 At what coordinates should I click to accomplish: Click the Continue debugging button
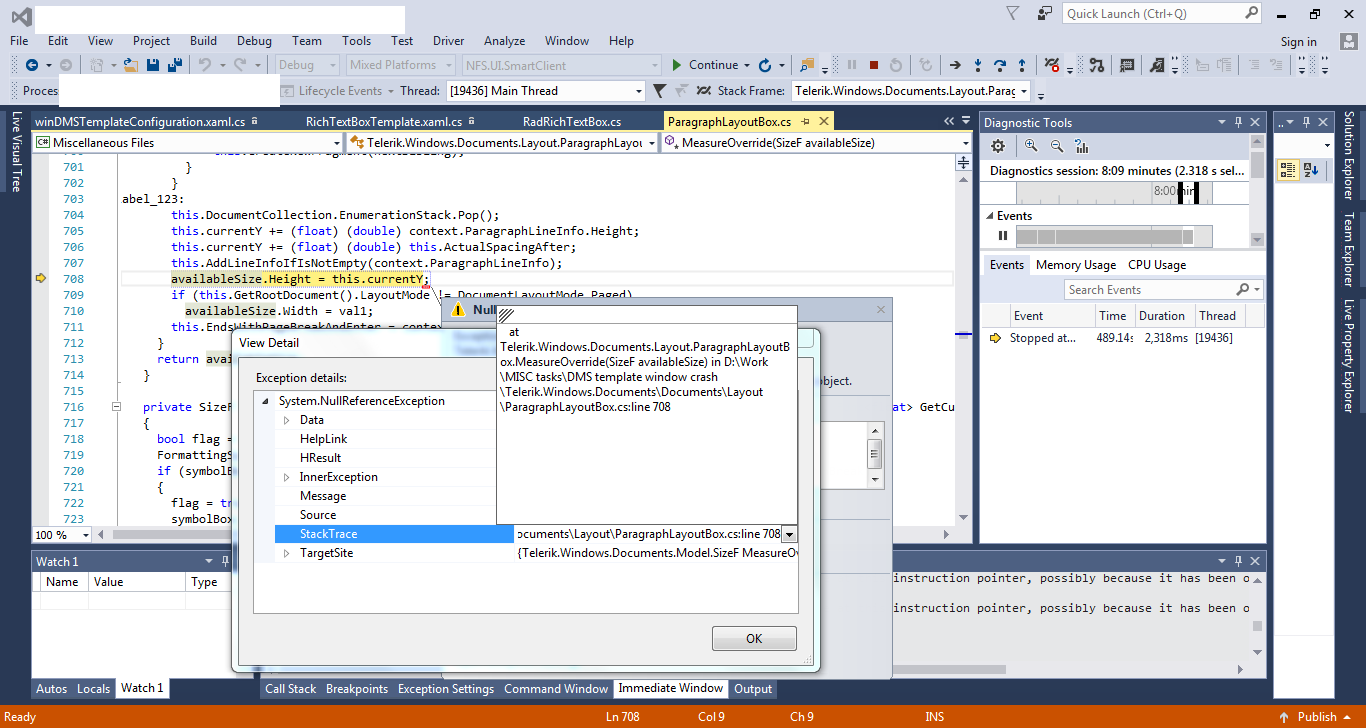pos(704,65)
